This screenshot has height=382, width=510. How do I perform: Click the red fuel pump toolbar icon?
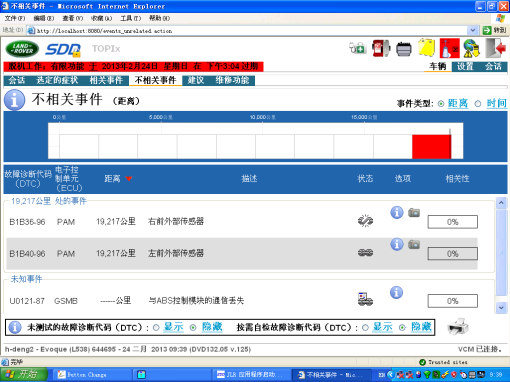[x=381, y=48]
